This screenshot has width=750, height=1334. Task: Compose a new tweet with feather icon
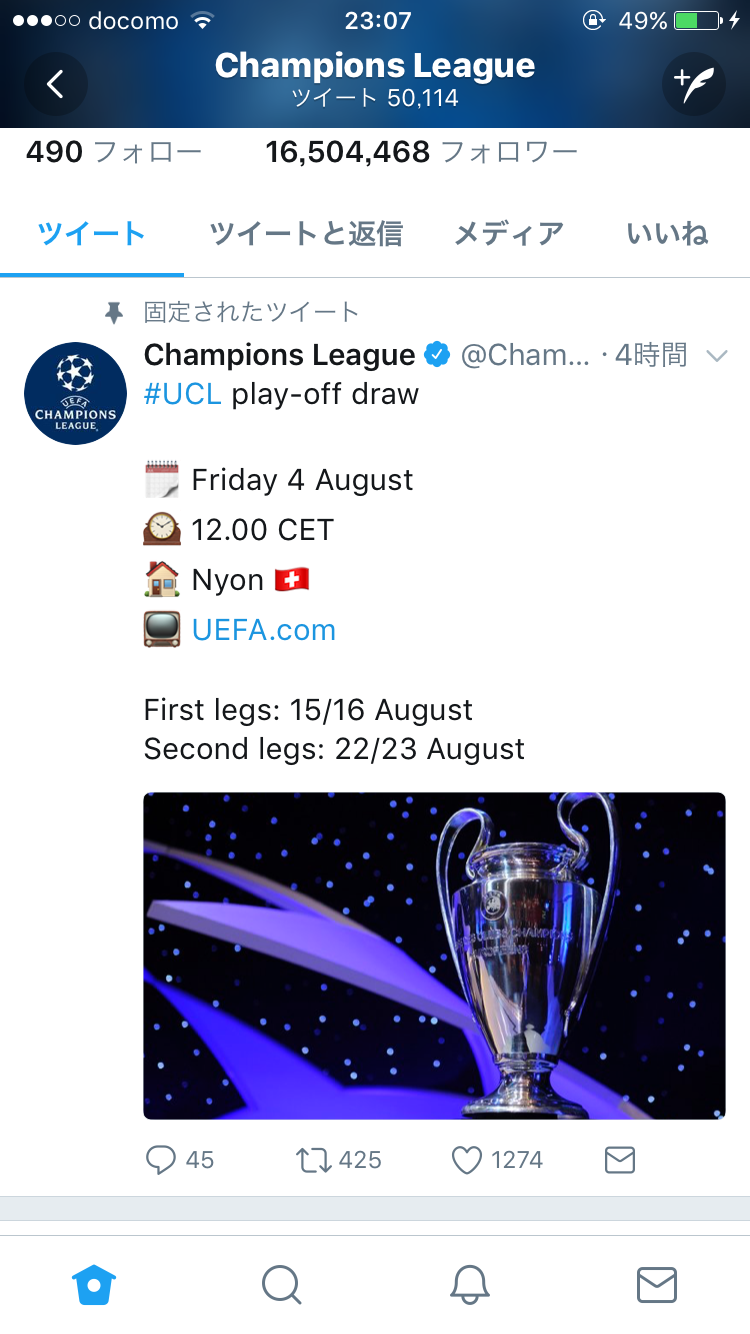point(693,84)
